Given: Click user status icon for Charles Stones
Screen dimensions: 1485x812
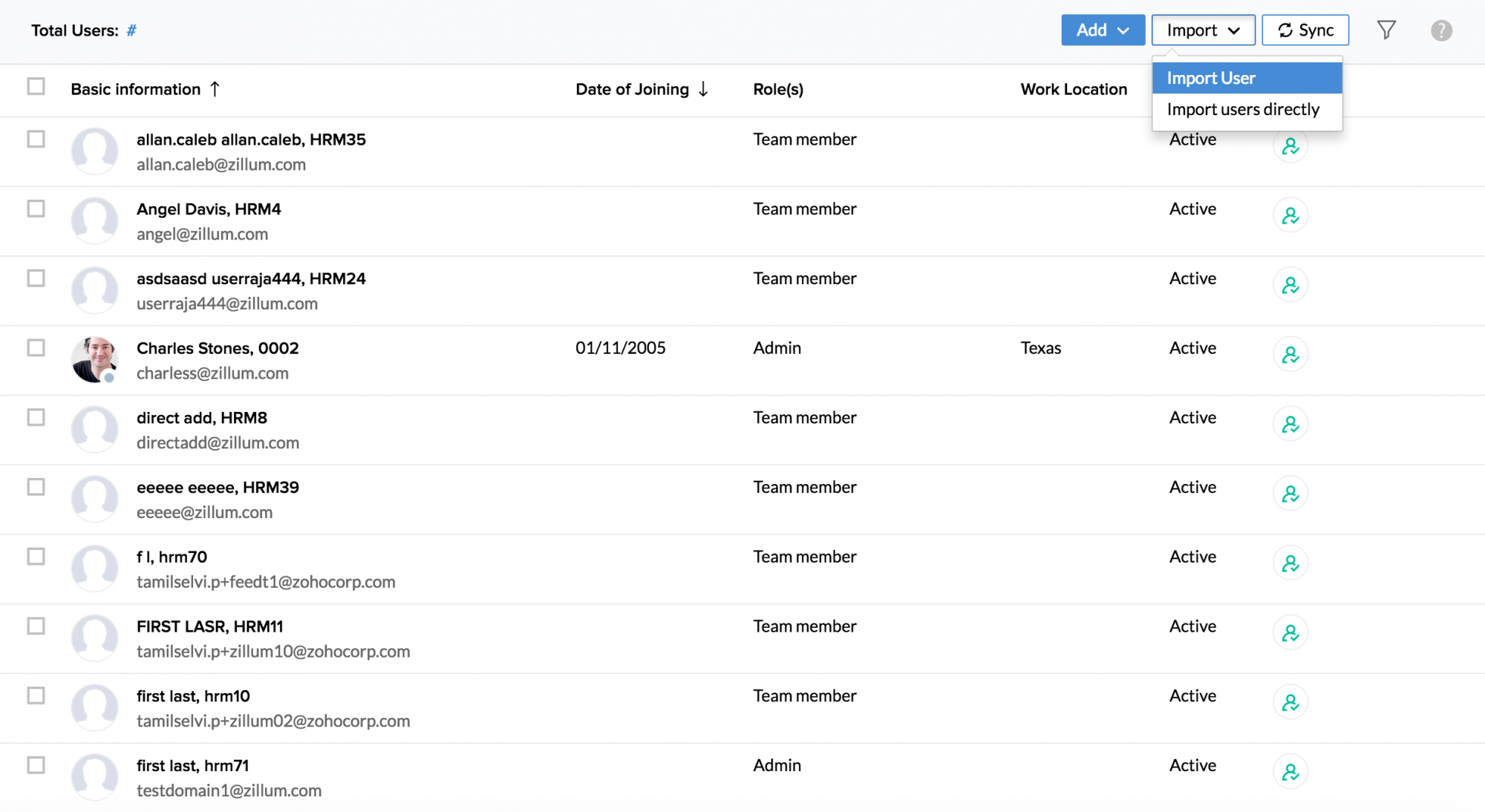Looking at the screenshot, I should tap(1290, 355).
